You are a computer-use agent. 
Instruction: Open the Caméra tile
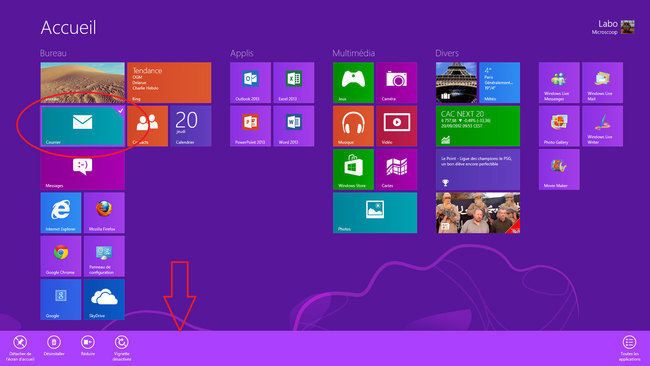tap(396, 82)
